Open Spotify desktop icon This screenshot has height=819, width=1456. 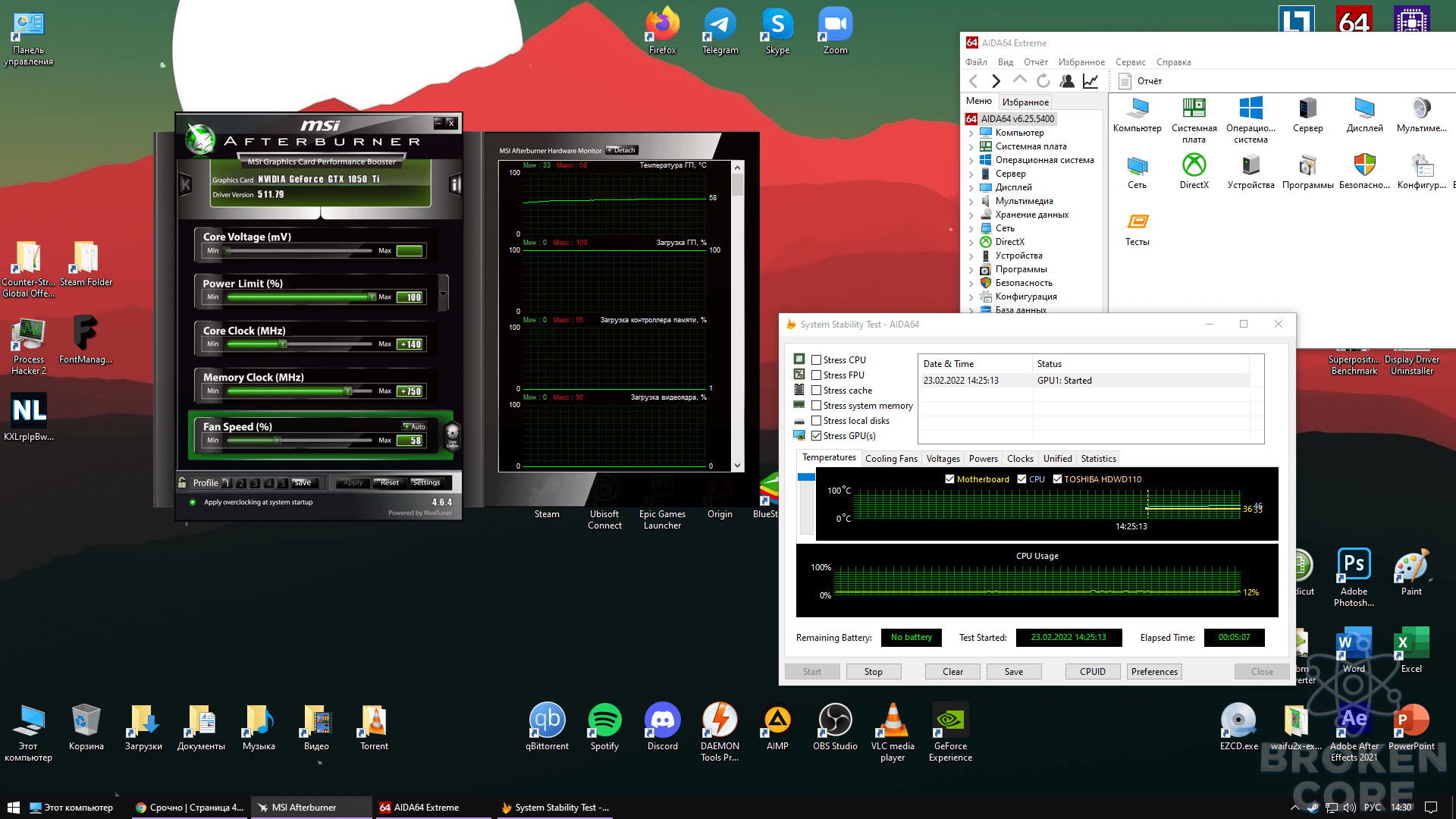coord(604,727)
